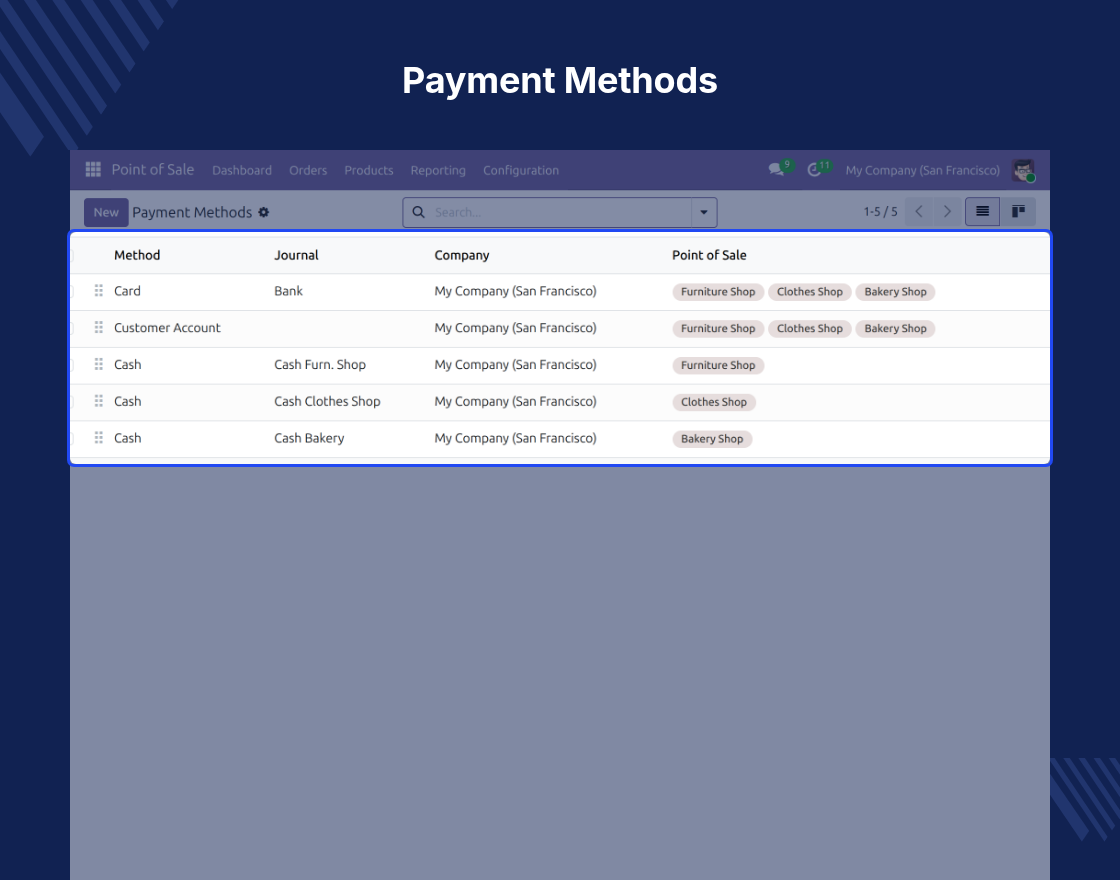Open the activities clock icon
This screenshot has width=1120, height=880.
pos(814,170)
